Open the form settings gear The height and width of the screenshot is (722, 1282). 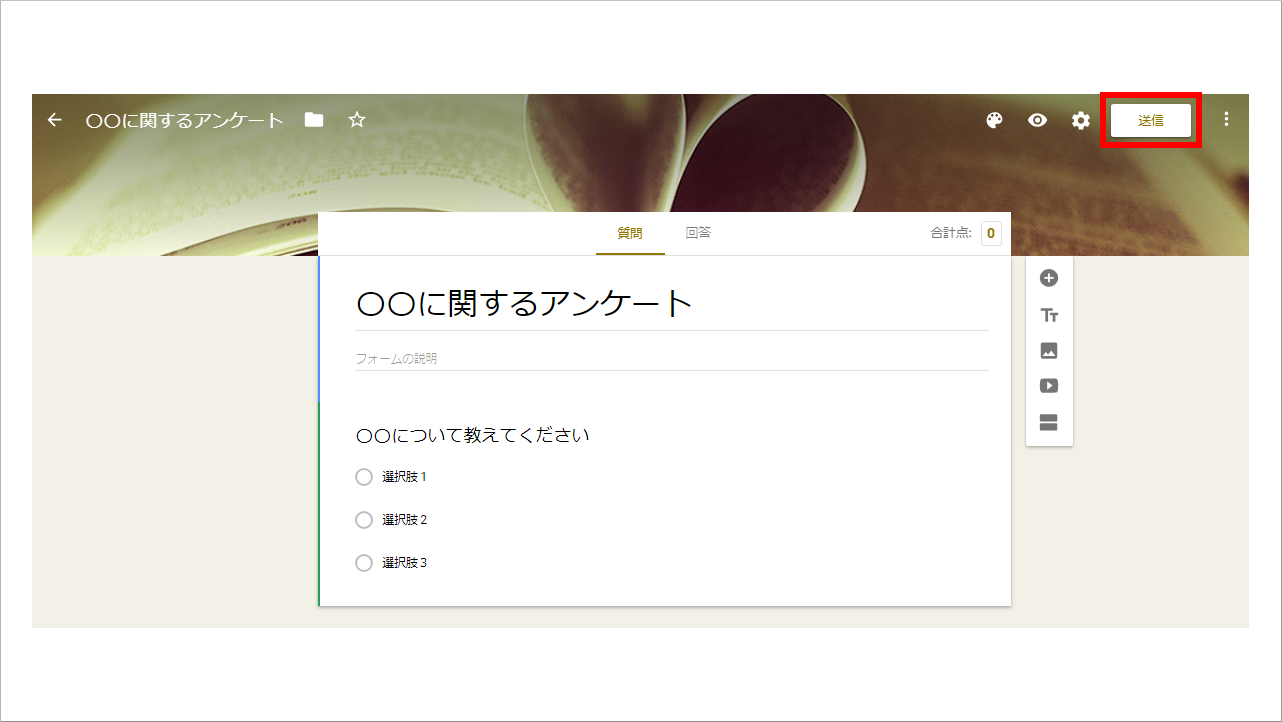(1080, 120)
